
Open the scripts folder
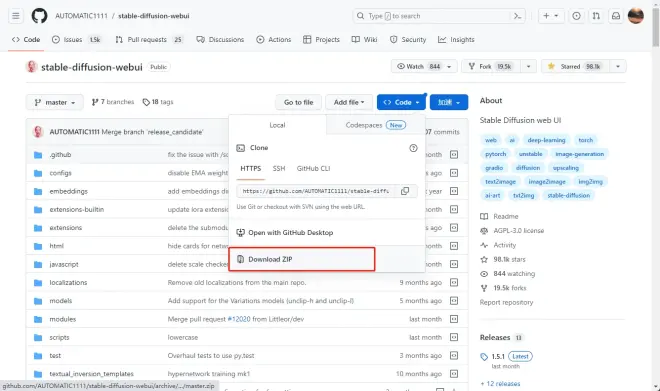click(x=59, y=337)
